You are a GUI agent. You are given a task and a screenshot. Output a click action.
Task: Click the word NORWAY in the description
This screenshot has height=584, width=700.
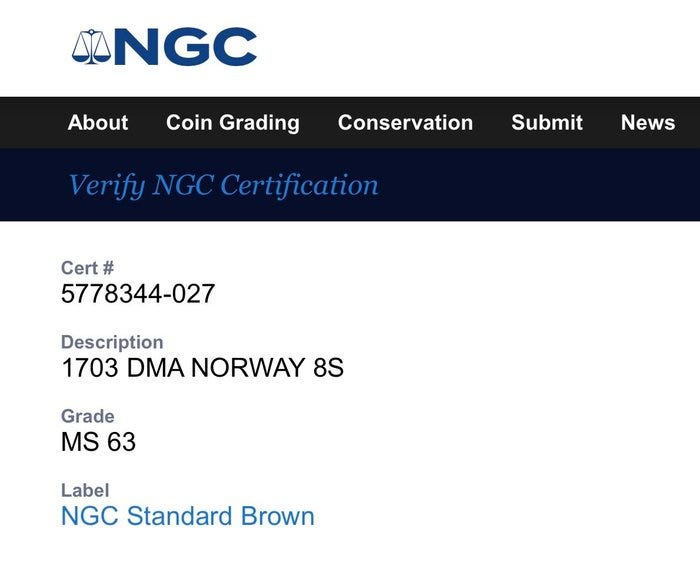tap(247, 368)
